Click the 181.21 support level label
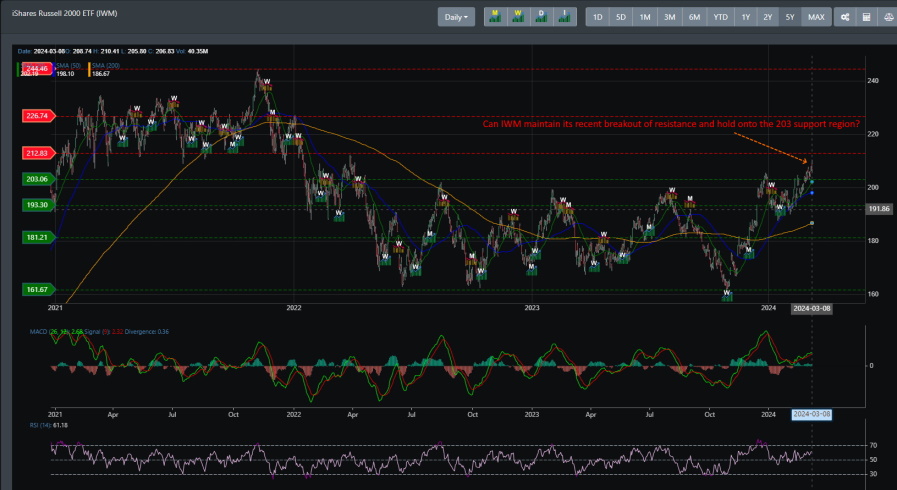 (38, 237)
